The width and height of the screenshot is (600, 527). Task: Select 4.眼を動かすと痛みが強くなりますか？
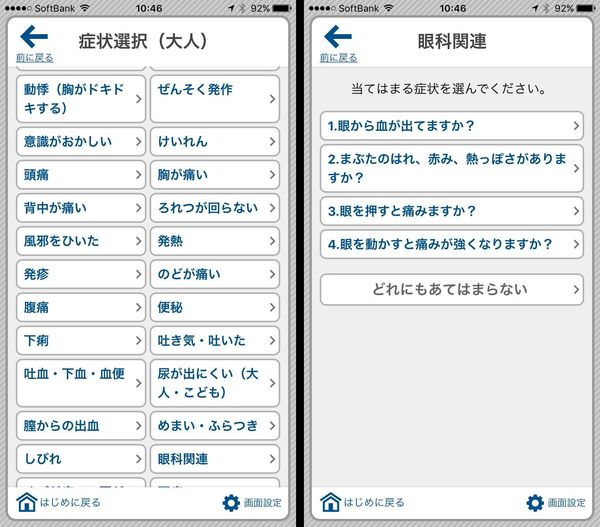[x=452, y=244]
